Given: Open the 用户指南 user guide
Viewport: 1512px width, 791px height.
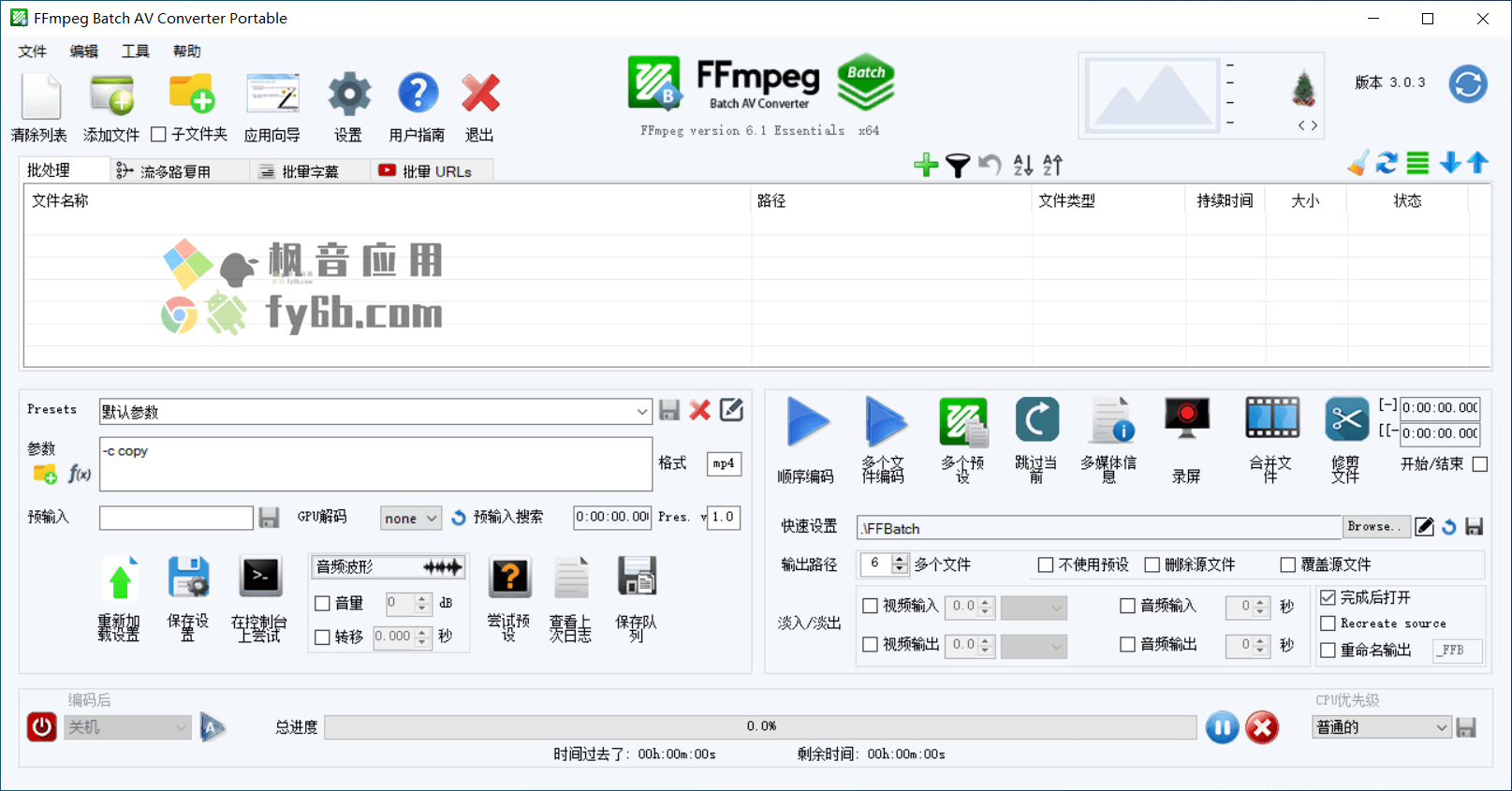Looking at the screenshot, I should [418, 94].
